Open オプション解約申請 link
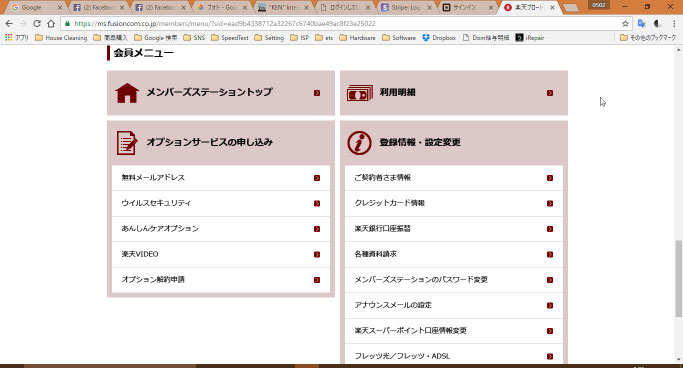The height and width of the screenshot is (368, 683). (221, 280)
